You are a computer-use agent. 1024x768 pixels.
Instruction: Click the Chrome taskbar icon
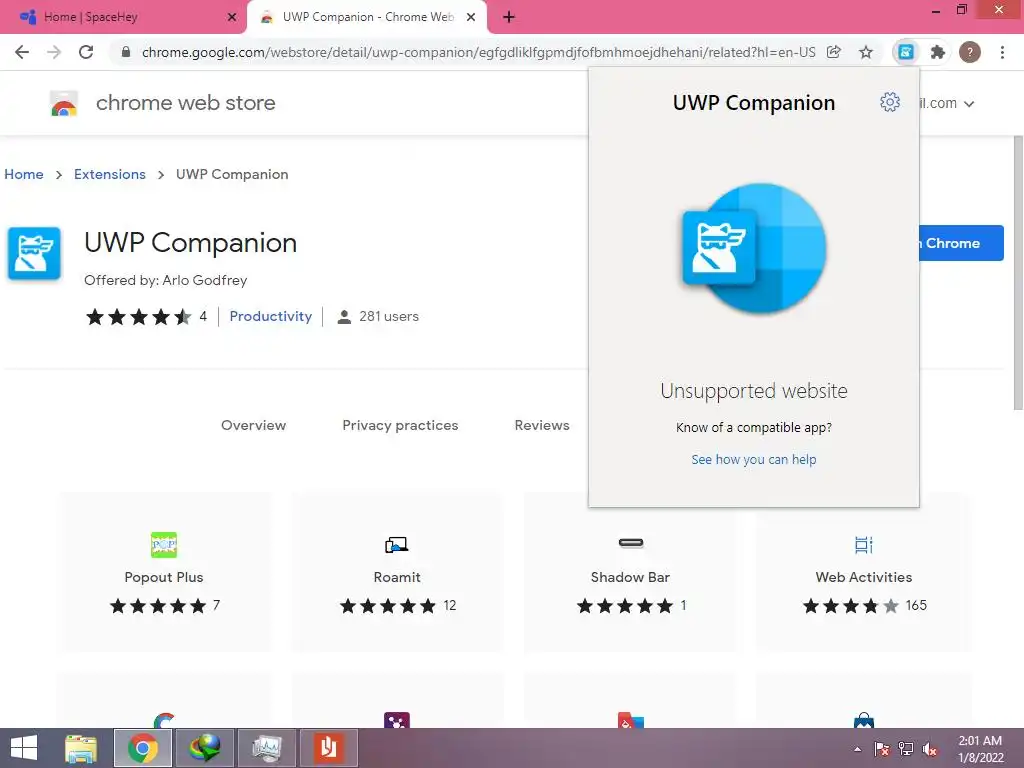143,748
